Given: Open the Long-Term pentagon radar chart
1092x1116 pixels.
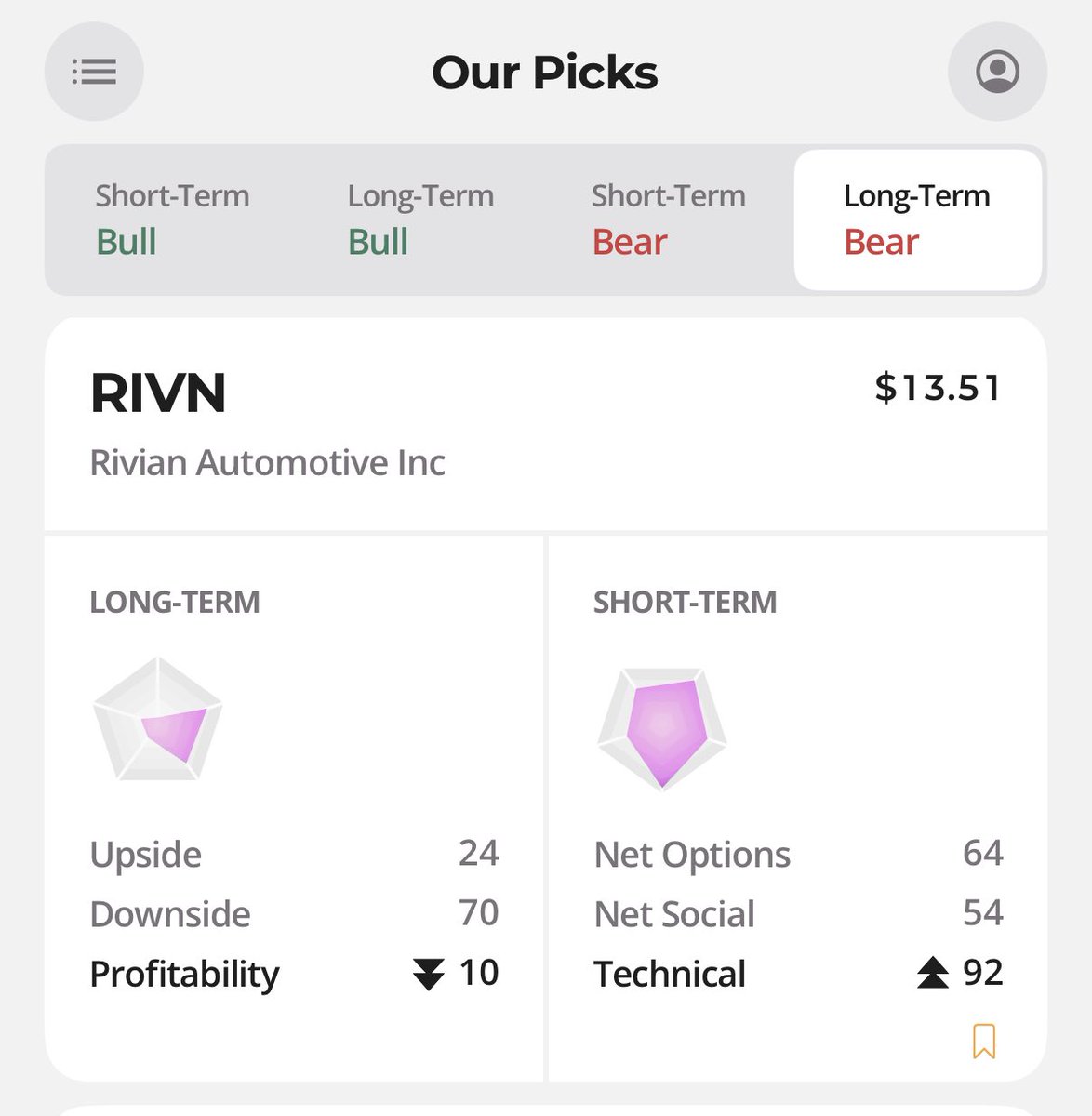Looking at the screenshot, I should [x=158, y=719].
